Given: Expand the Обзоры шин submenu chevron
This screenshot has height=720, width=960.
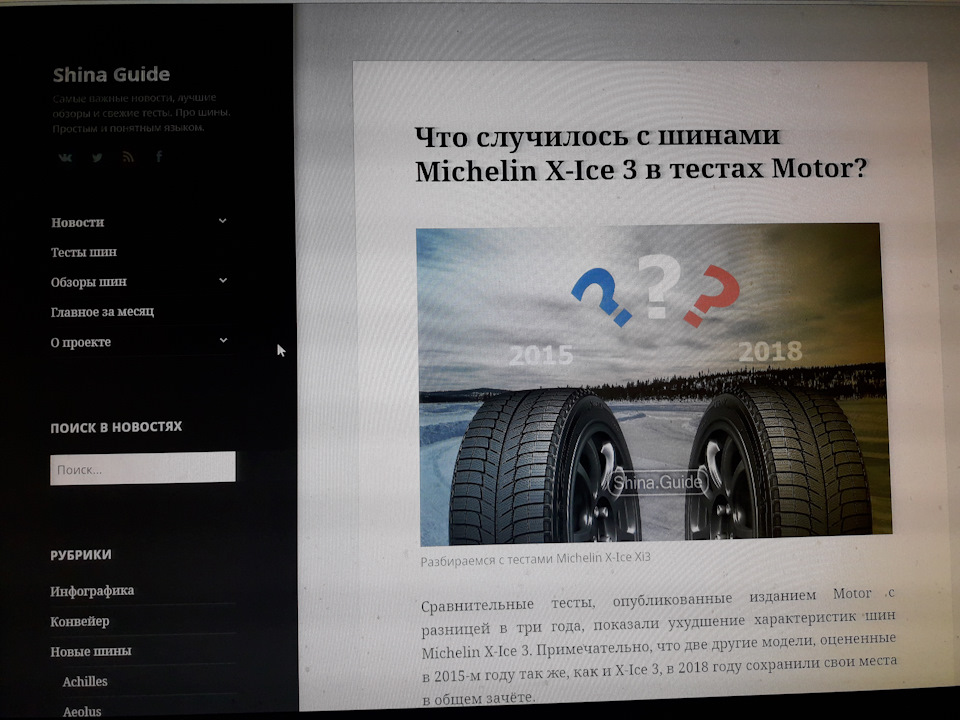Looking at the screenshot, I should pos(223,280).
